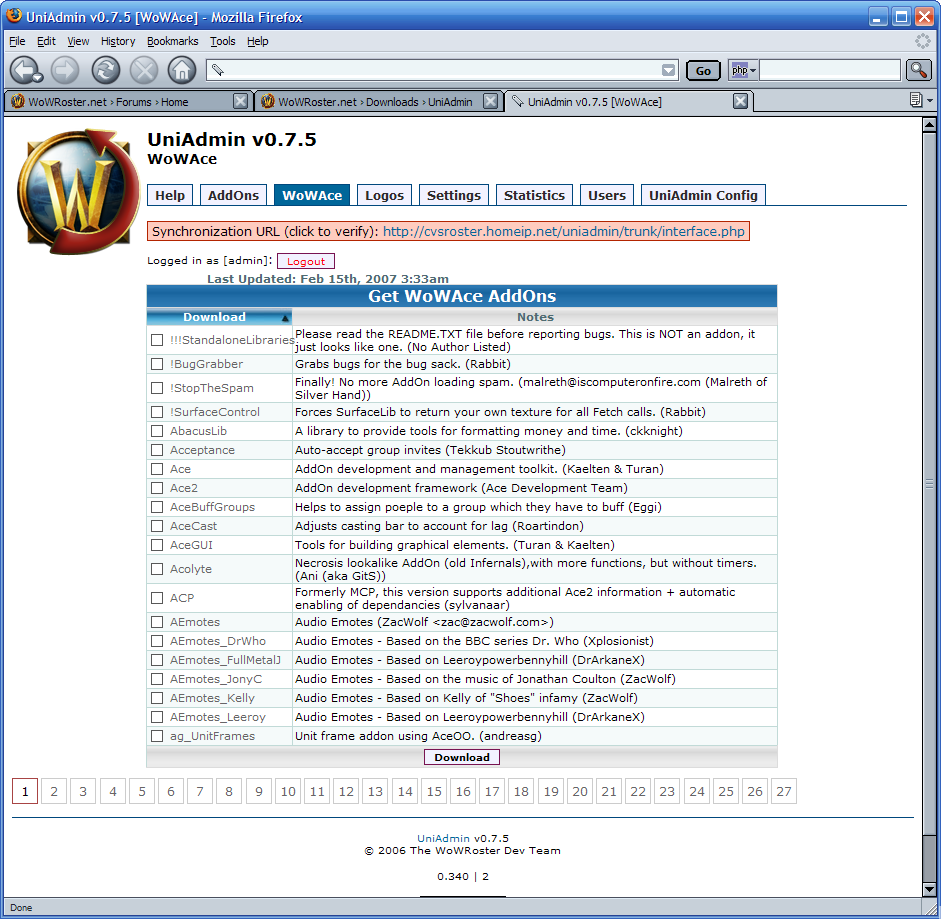Image resolution: width=941 pixels, height=919 pixels.
Task: Open the History menu
Action: 118,41
